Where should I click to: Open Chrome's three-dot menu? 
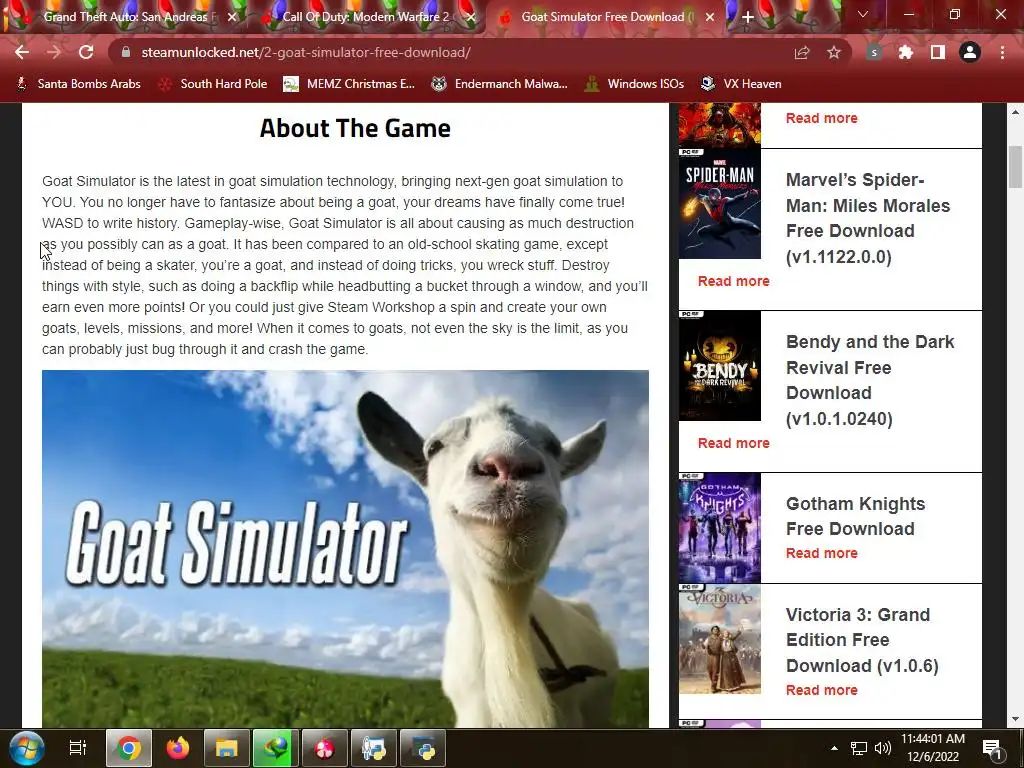click(1002, 53)
